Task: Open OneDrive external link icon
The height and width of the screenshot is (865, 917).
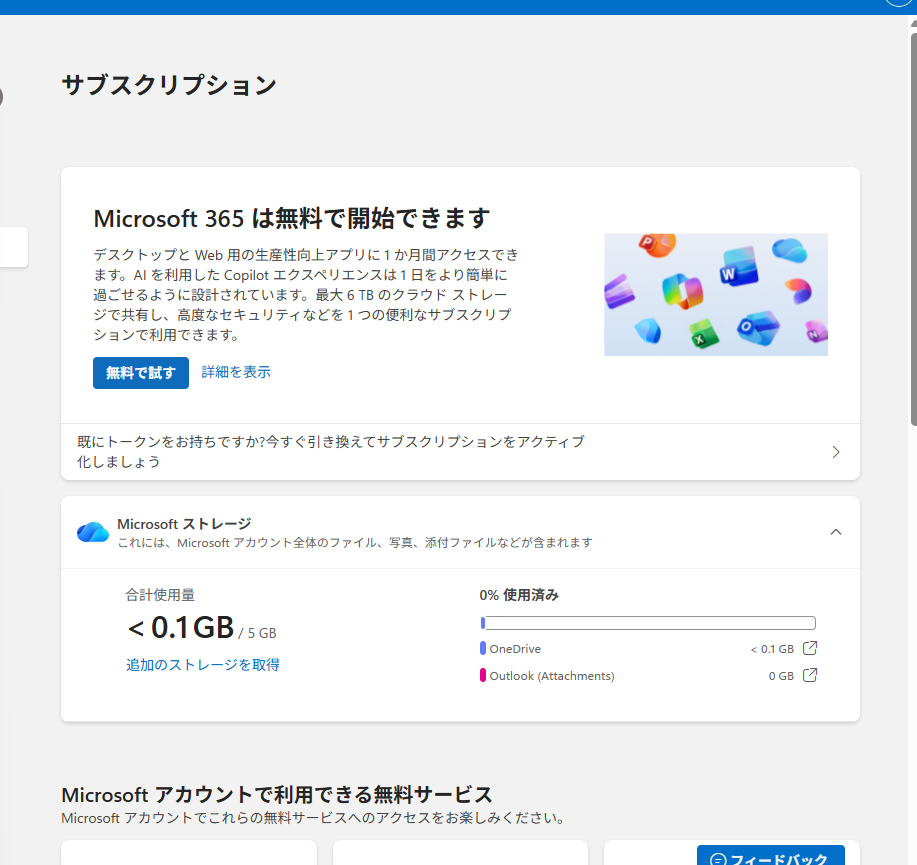Action: pos(809,648)
